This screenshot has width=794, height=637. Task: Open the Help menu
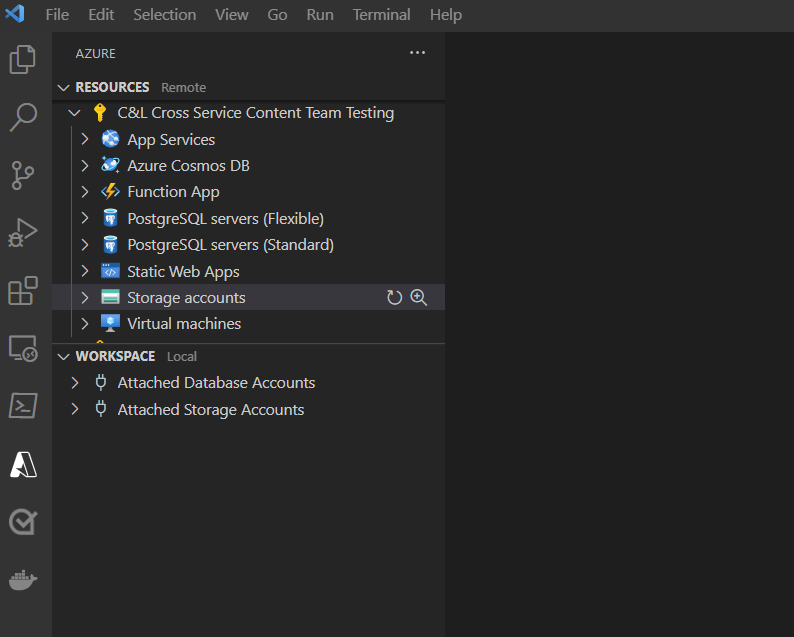pyautogui.click(x=446, y=15)
